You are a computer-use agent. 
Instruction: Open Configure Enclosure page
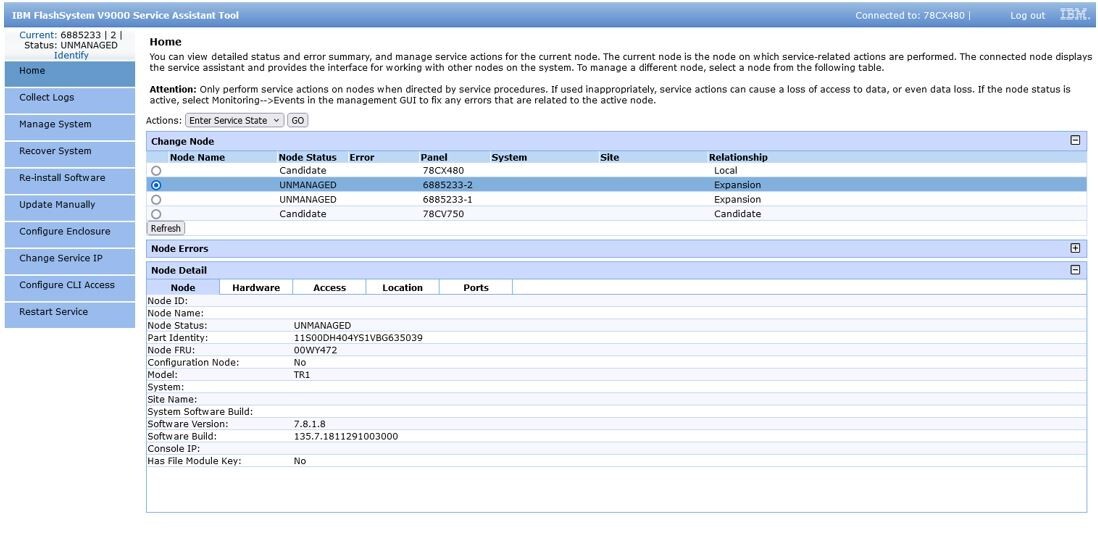point(69,234)
